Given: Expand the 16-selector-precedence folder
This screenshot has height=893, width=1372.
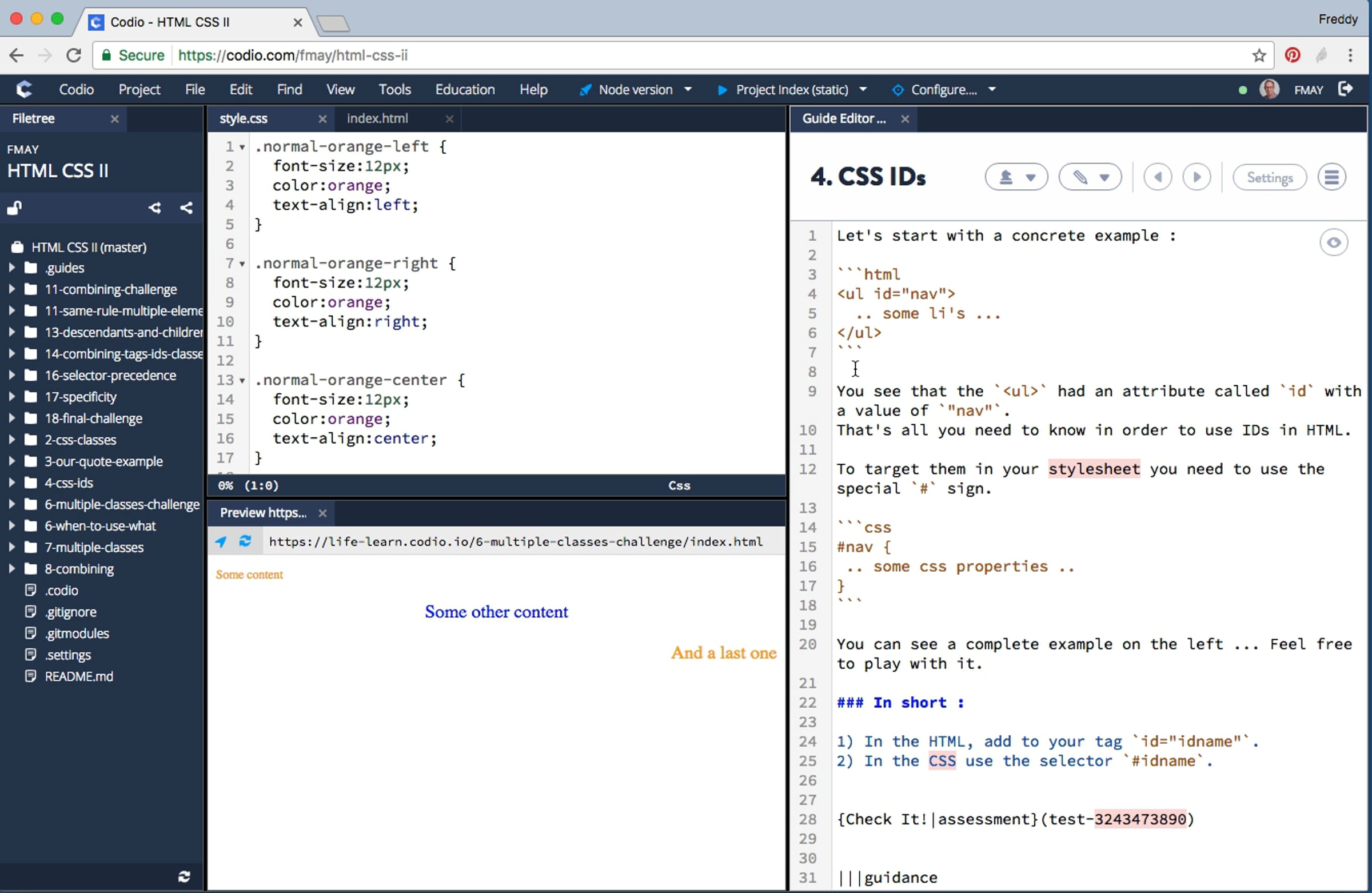Looking at the screenshot, I should (x=11, y=375).
